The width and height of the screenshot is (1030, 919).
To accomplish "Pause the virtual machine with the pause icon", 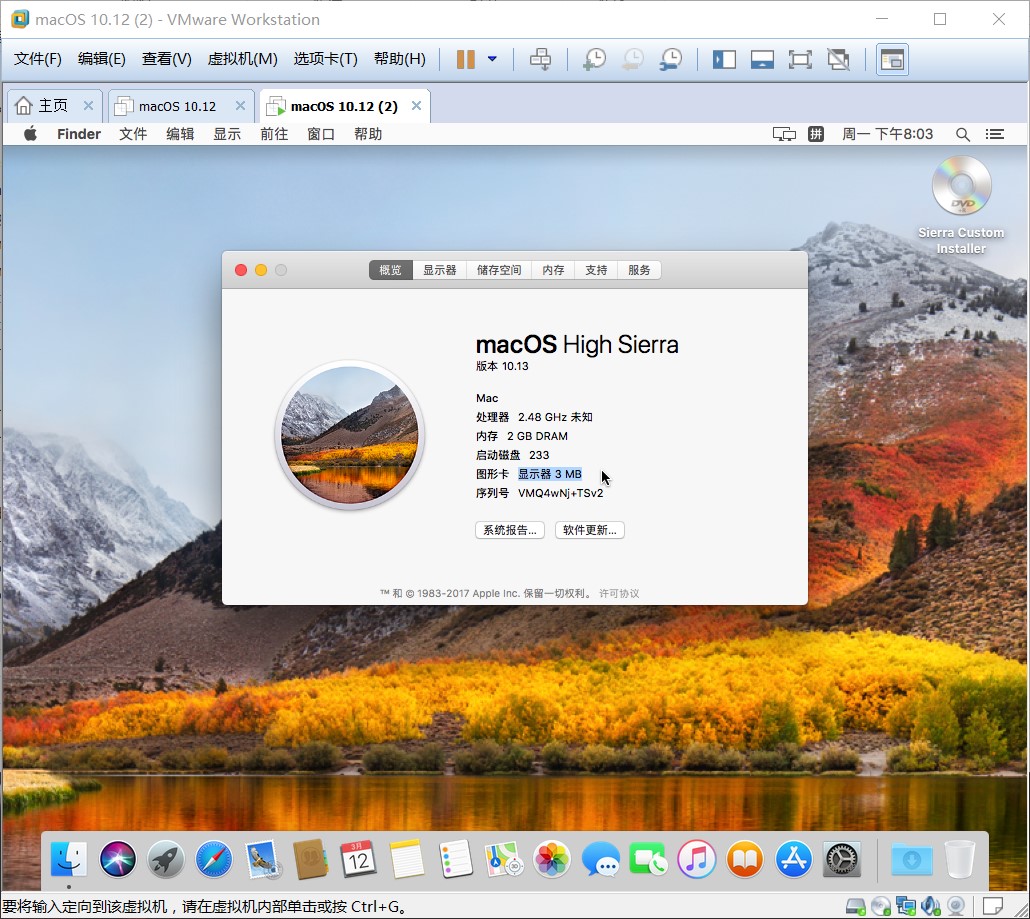I will click(465, 59).
